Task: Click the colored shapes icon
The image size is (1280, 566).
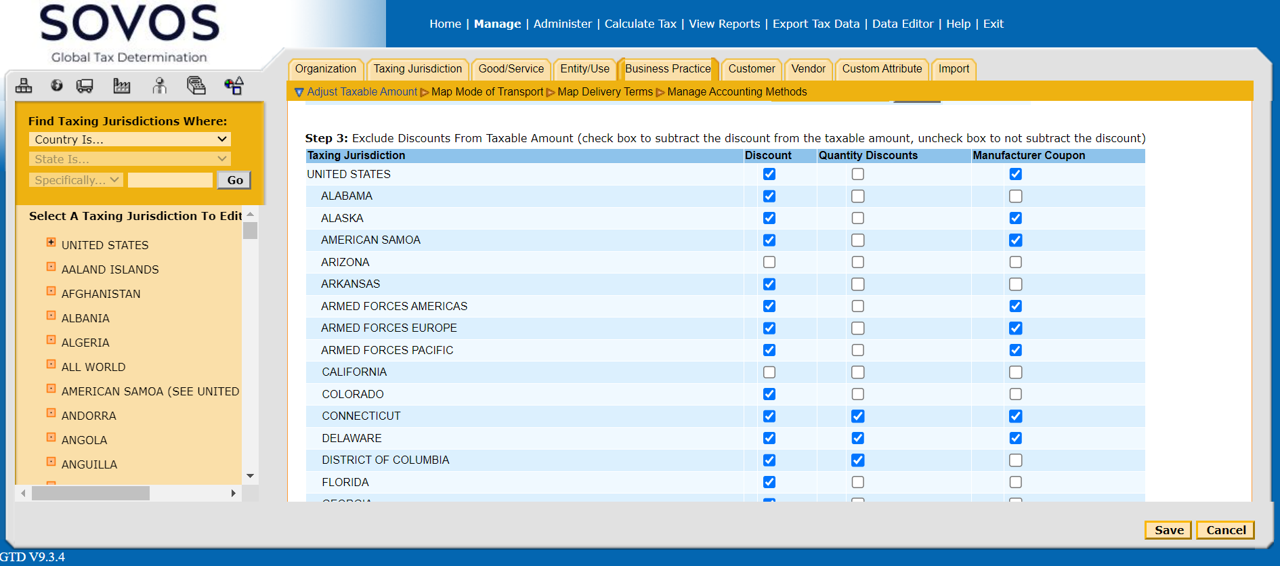Action: [x=234, y=86]
